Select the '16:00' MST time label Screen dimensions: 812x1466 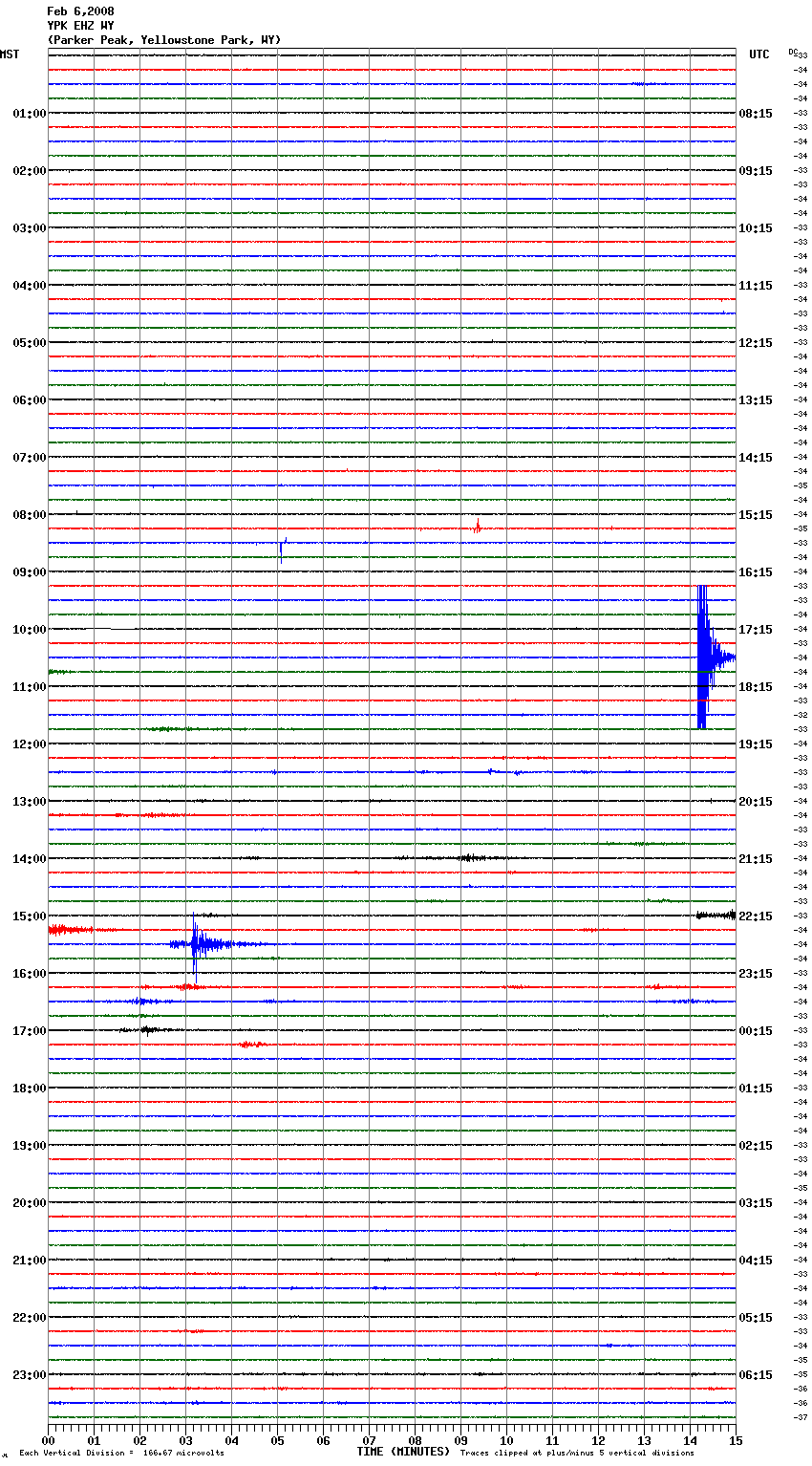pos(30,974)
